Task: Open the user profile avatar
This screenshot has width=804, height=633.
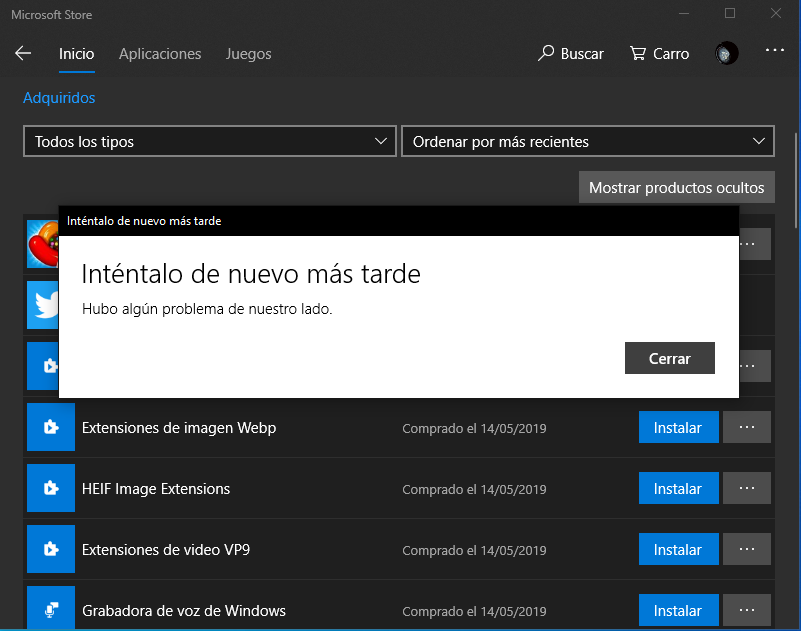Action: click(x=726, y=53)
